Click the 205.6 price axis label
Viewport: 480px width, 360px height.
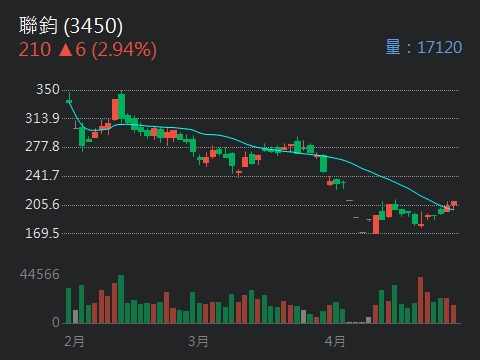[x=43, y=204]
